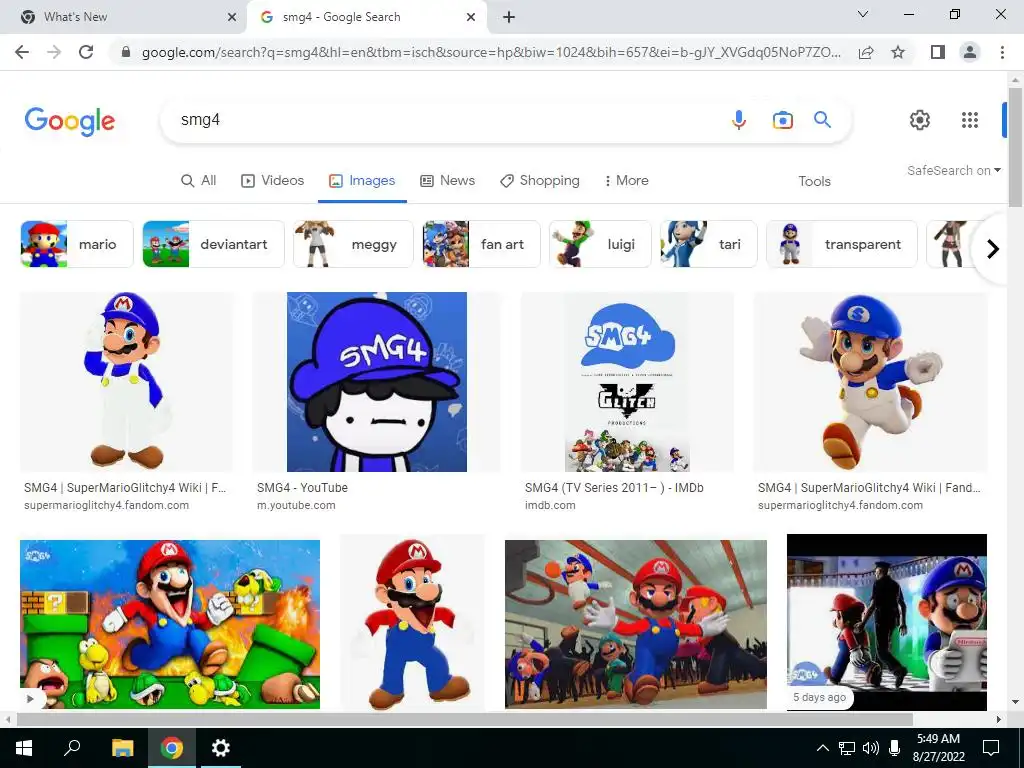Click the blue magnifier search button
Screen dimensions: 1024x768
click(822, 120)
